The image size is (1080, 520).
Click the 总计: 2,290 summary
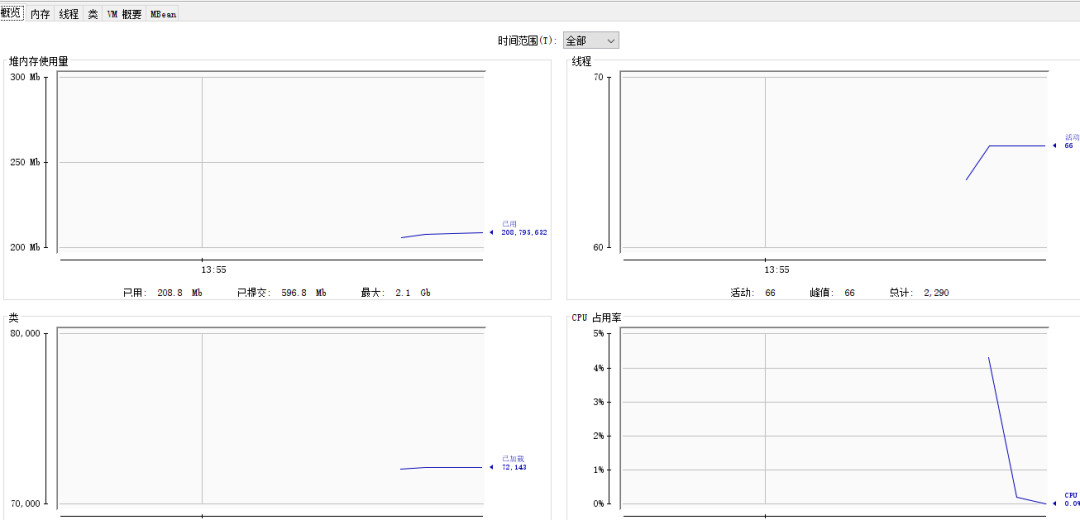tap(919, 293)
